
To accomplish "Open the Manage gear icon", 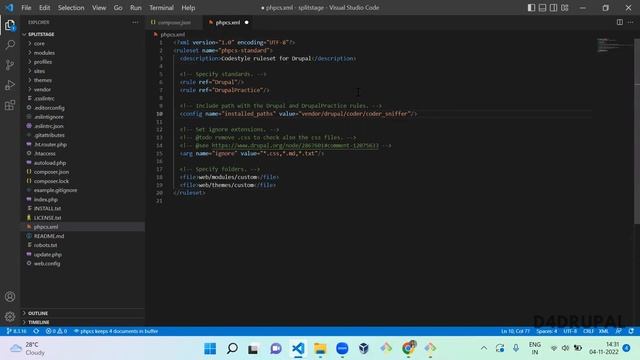I will click(10, 316).
